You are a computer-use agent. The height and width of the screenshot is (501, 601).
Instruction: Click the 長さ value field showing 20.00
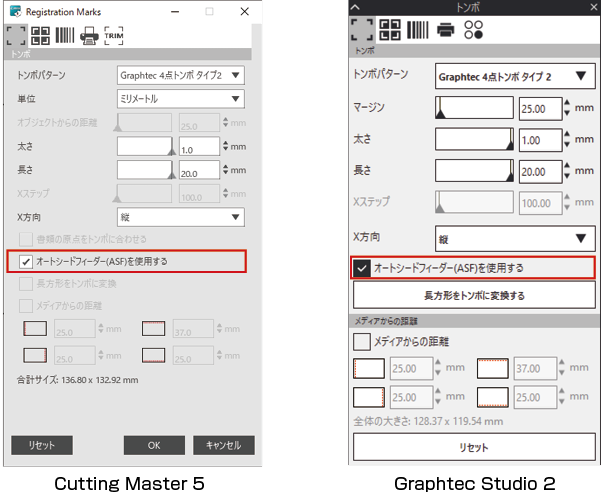pos(539,172)
